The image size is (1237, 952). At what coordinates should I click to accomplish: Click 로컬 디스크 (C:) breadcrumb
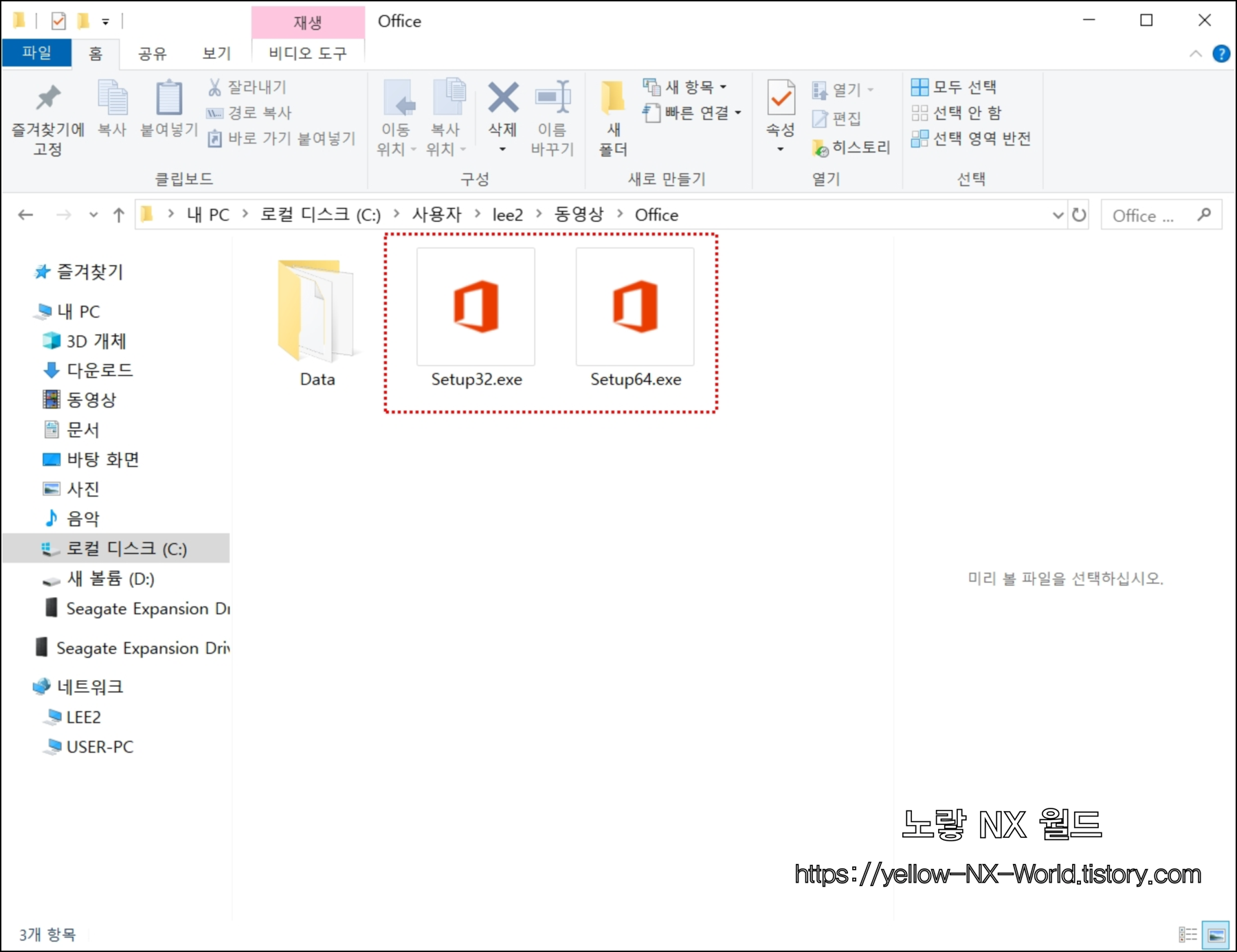pos(320,215)
